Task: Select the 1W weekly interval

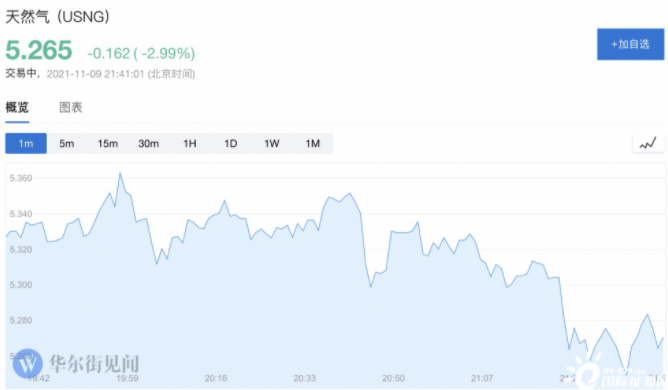Action: (271, 144)
